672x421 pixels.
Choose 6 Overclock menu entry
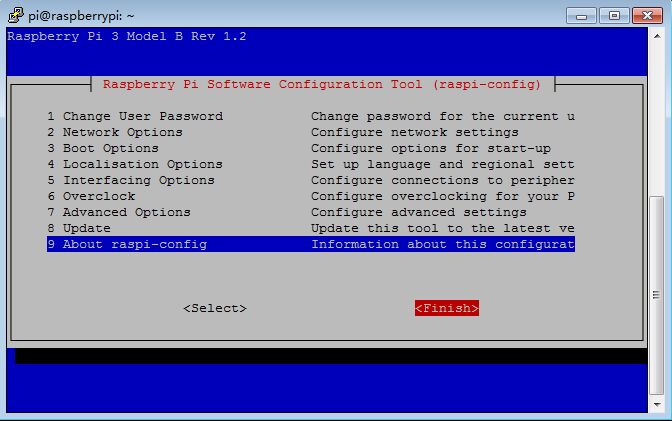(91, 196)
